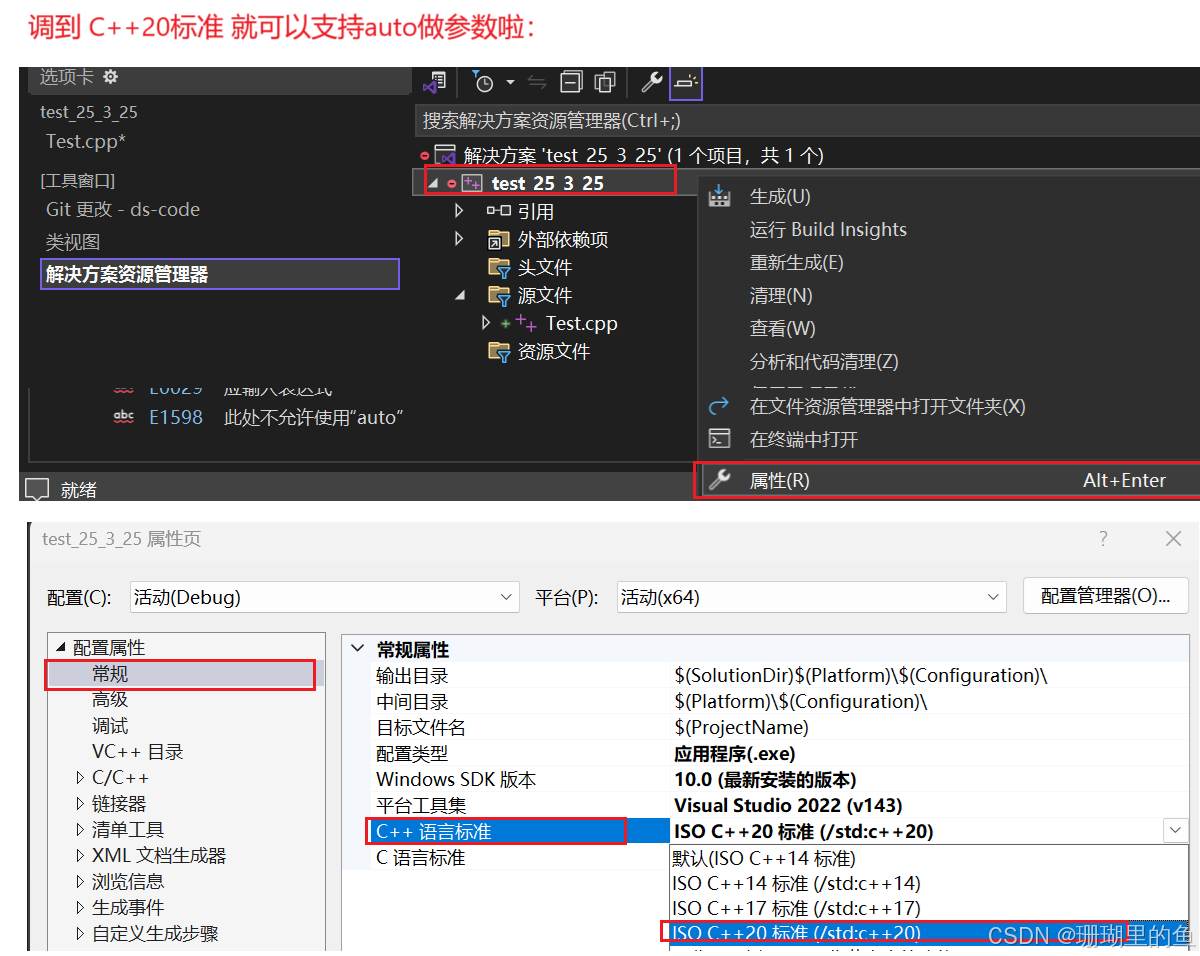Select 高级 in the property tree
The height and width of the screenshot is (956, 1200).
pyautogui.click(x=110, y=700)
